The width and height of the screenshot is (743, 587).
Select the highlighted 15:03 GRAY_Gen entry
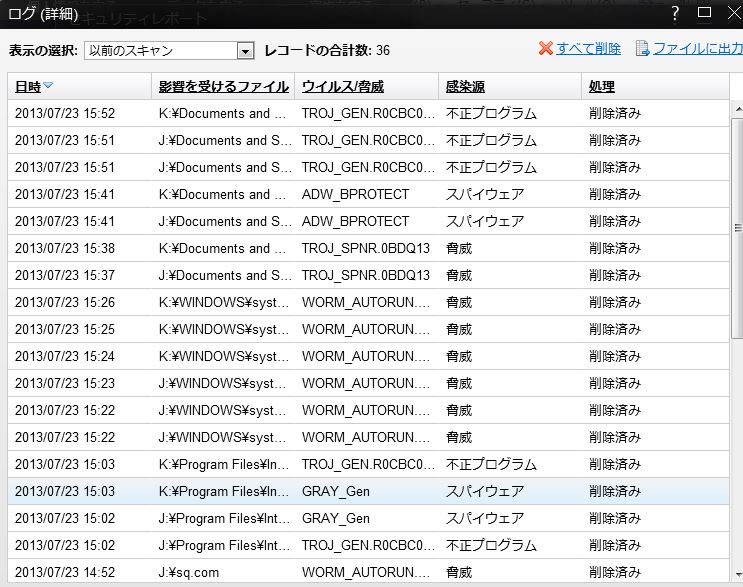coord(368,491)
